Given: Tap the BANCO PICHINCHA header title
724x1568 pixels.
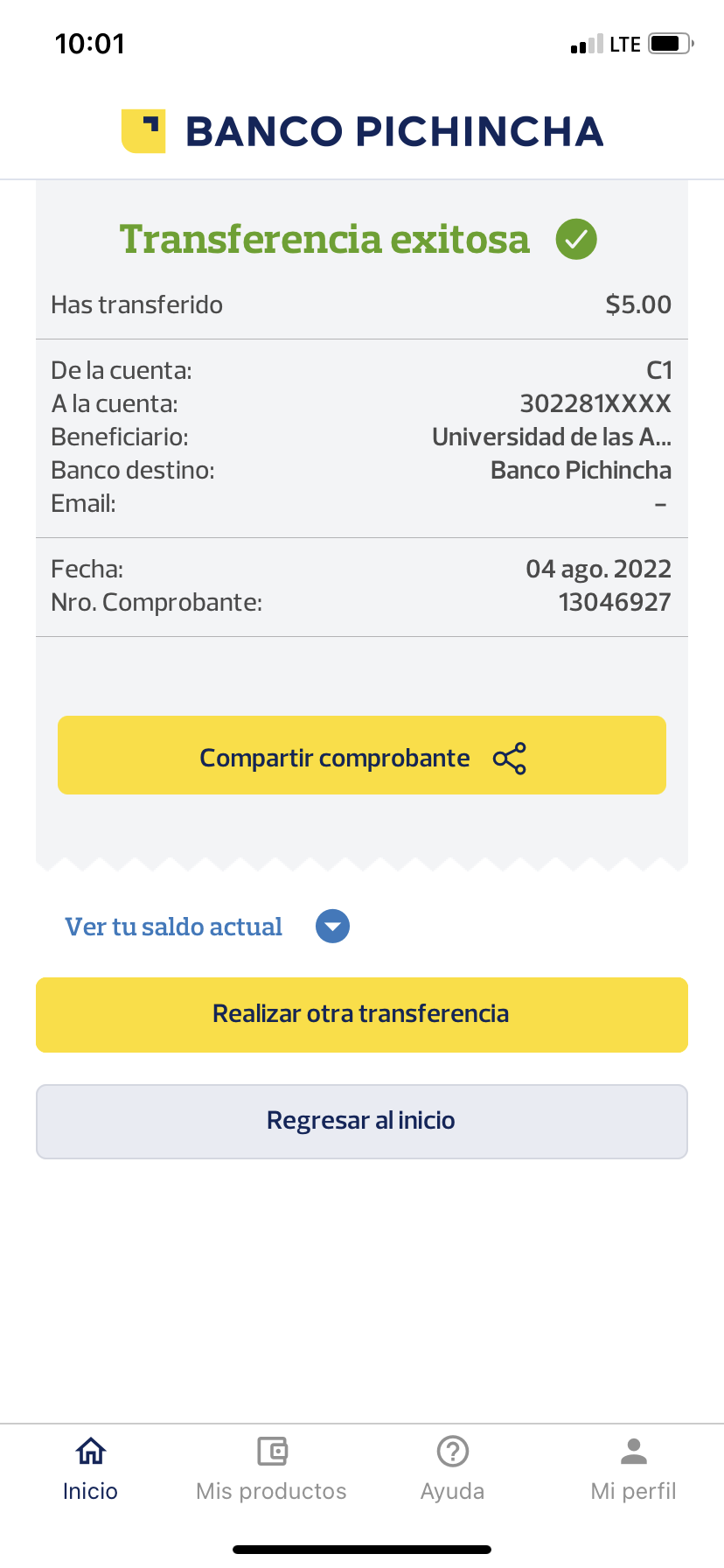Looking at the screenshot, I should point(394,131).
